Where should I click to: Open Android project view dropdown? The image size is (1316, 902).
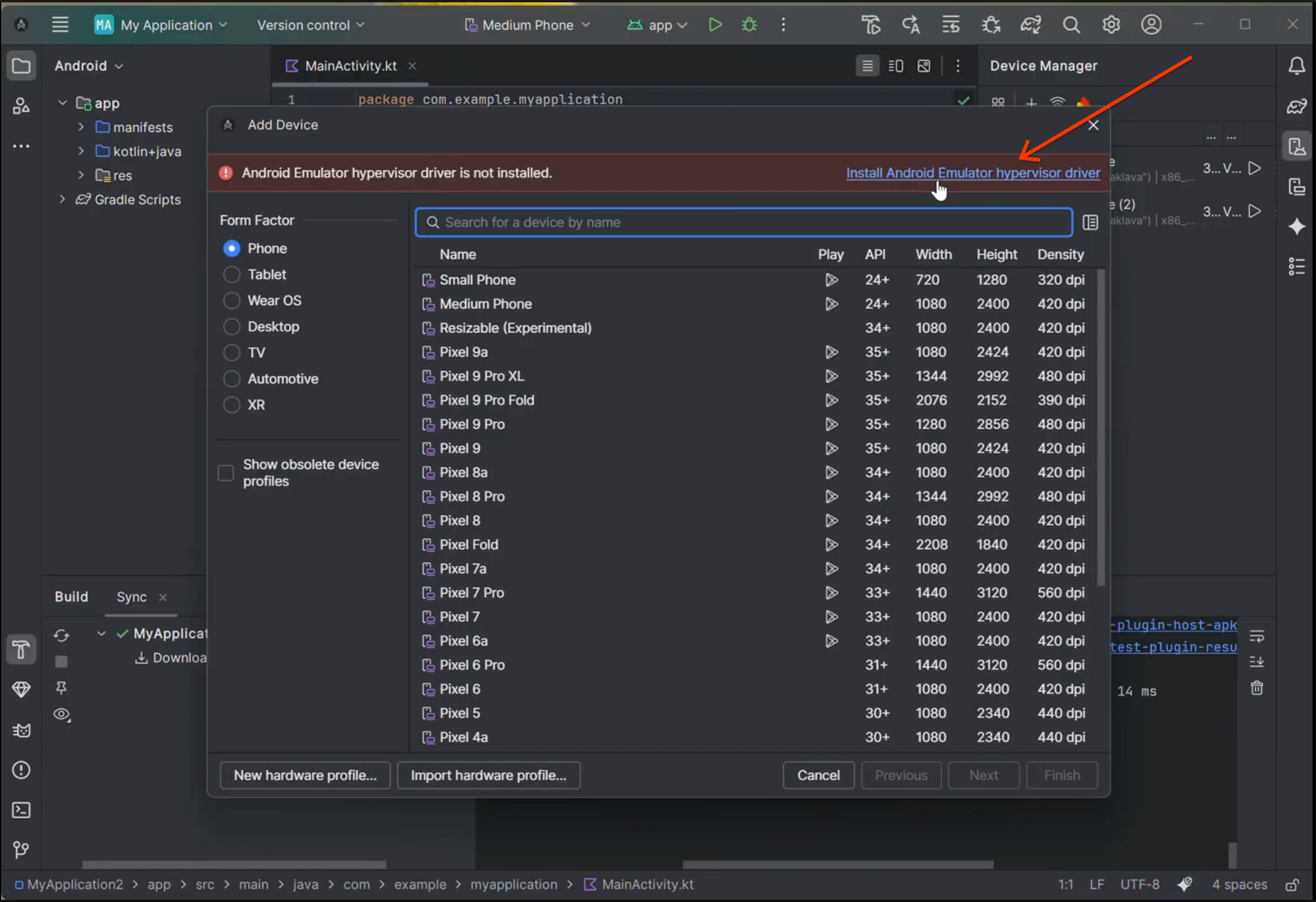click(89, 66)
